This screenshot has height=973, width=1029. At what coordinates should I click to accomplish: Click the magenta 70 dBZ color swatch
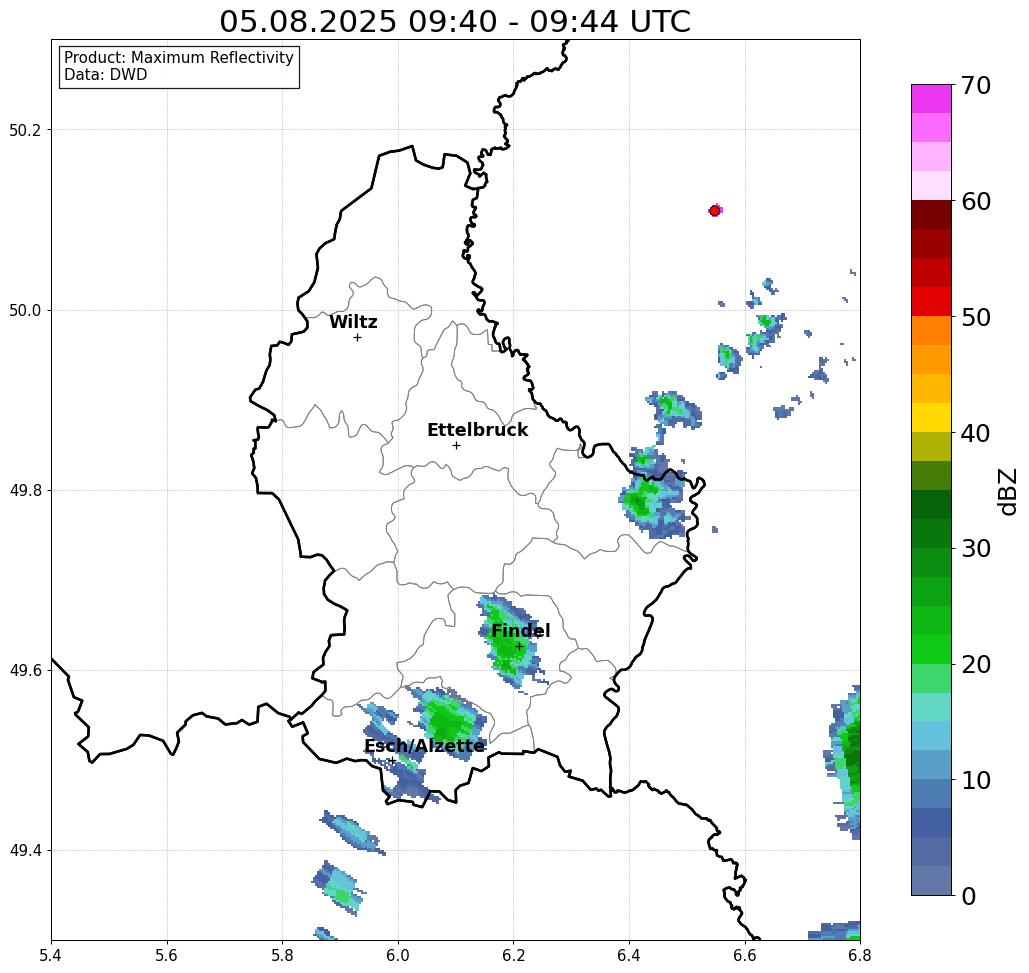[931, 99]
